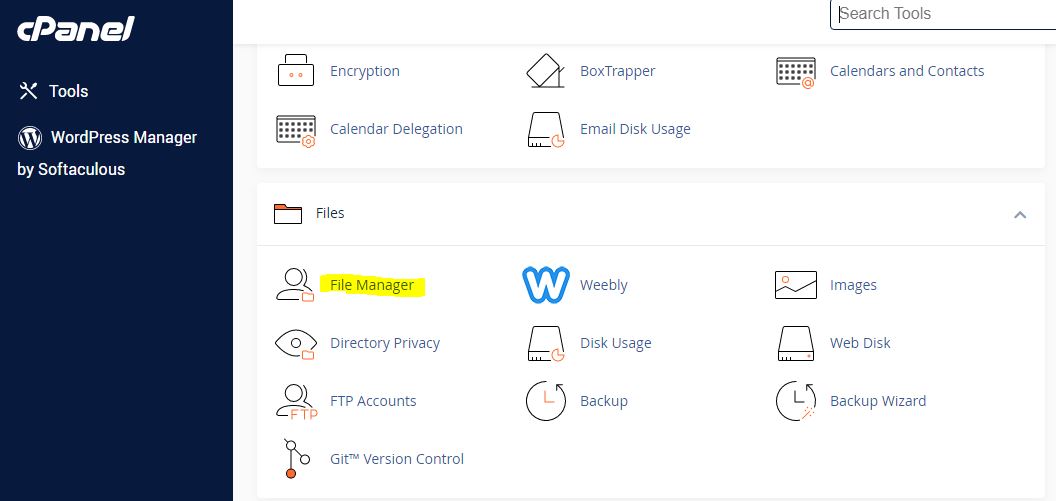The height and width of the screenshot is (501, 1056).
Task: Click the Backup Wizard icon
Action: [x=796, y=401]
